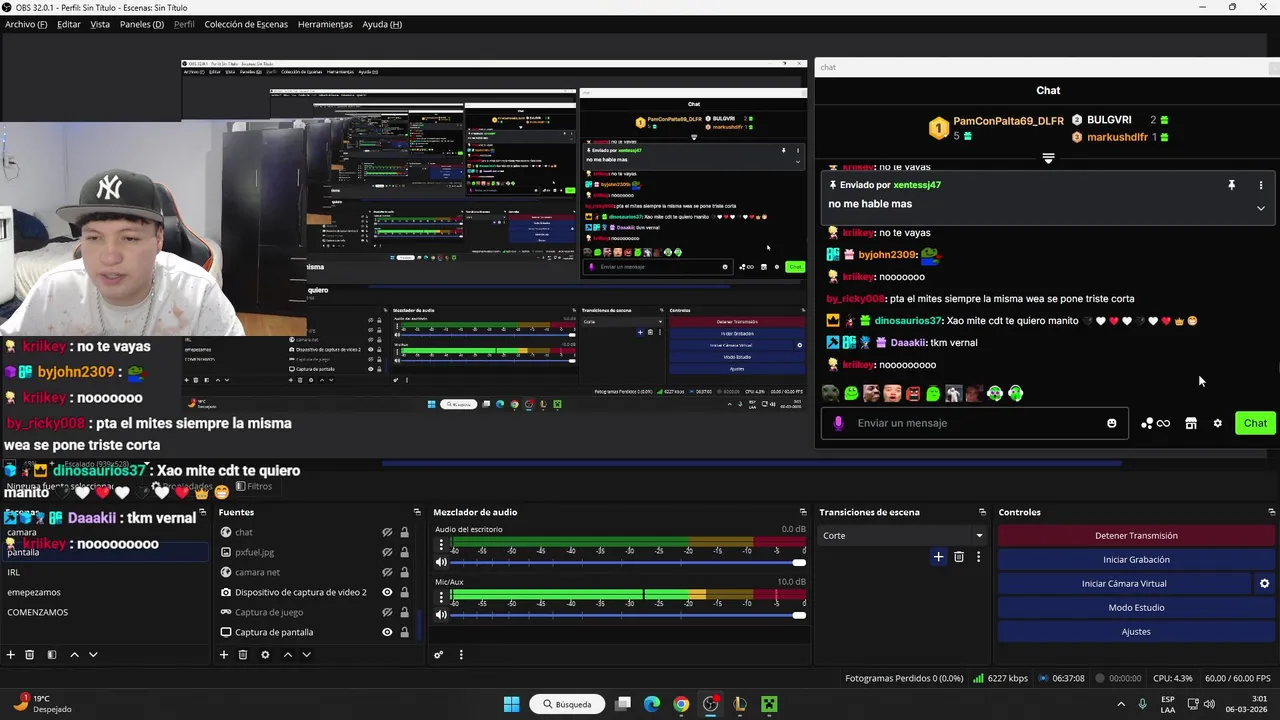1280x720 pixels.
Task: Click Iniciar Cámara Virtual button
Action: (x=1124, y=584)
